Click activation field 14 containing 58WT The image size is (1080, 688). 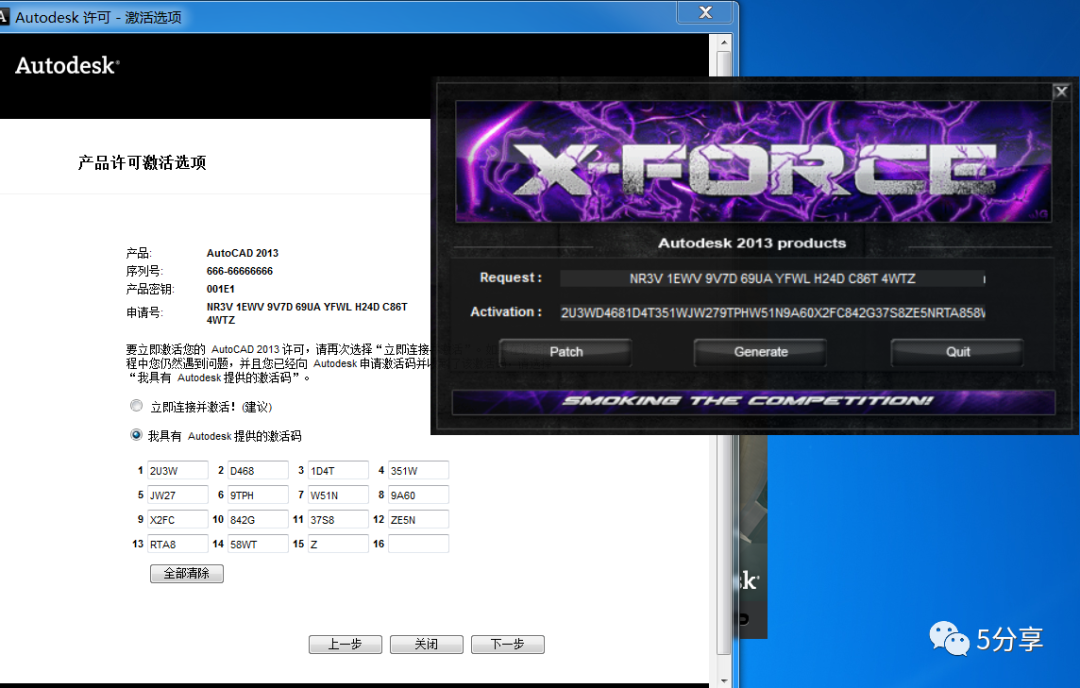coord(258,543)
